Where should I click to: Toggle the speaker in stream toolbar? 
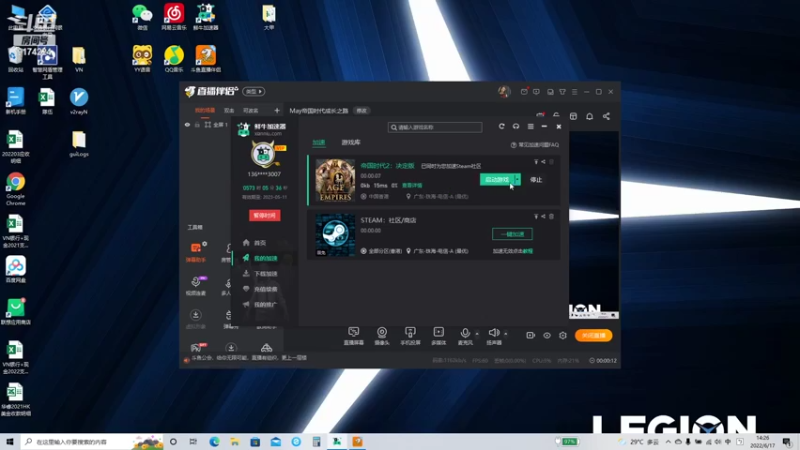click(494, 336)
